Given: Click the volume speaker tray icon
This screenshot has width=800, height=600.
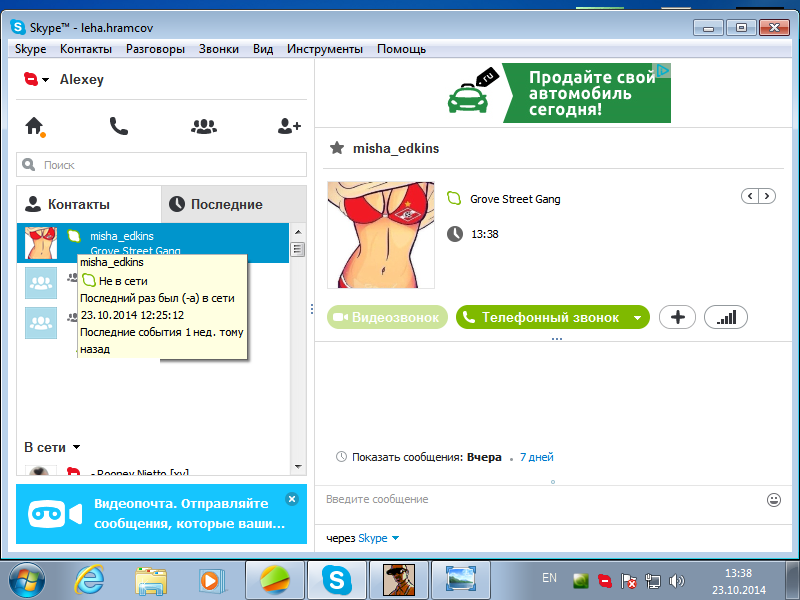Looking at the screenshot, I should coord(677,581).
